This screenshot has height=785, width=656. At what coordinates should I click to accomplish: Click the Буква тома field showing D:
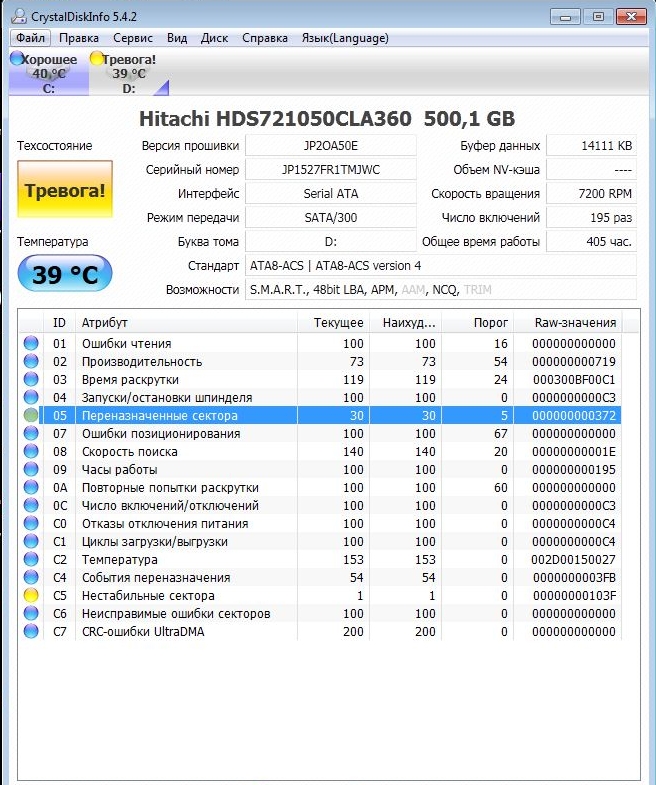331,242
